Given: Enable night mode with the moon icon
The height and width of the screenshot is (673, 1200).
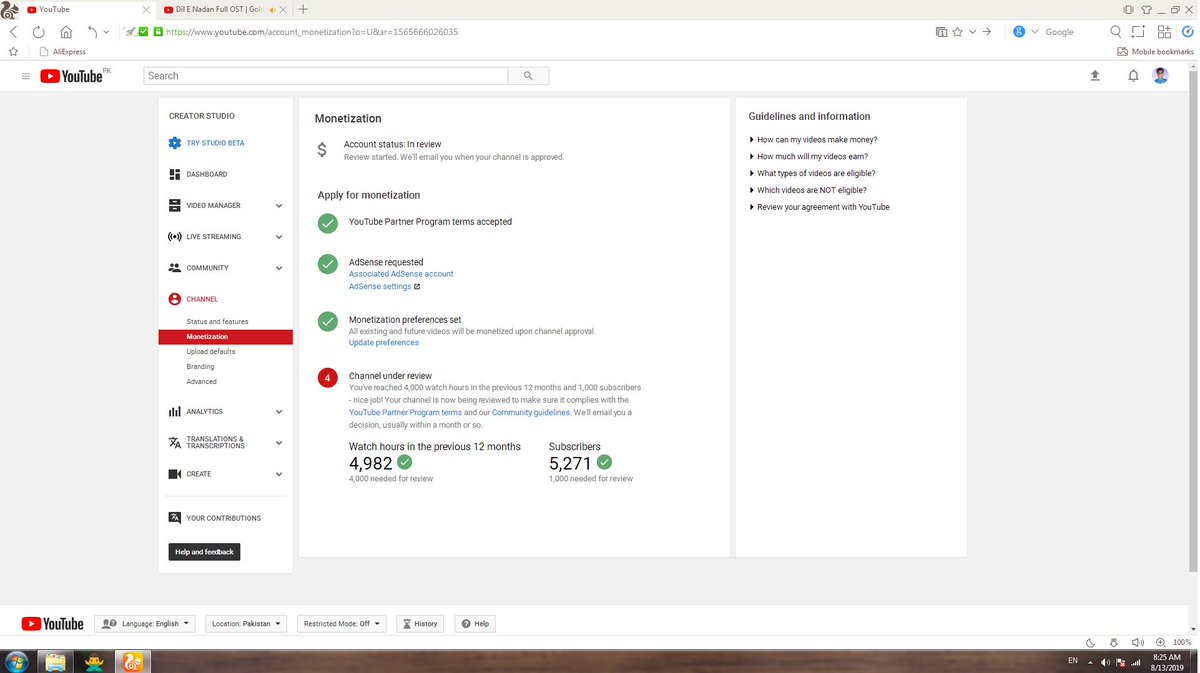Looking at the screenshot, I should click(x=1089, y=642).
